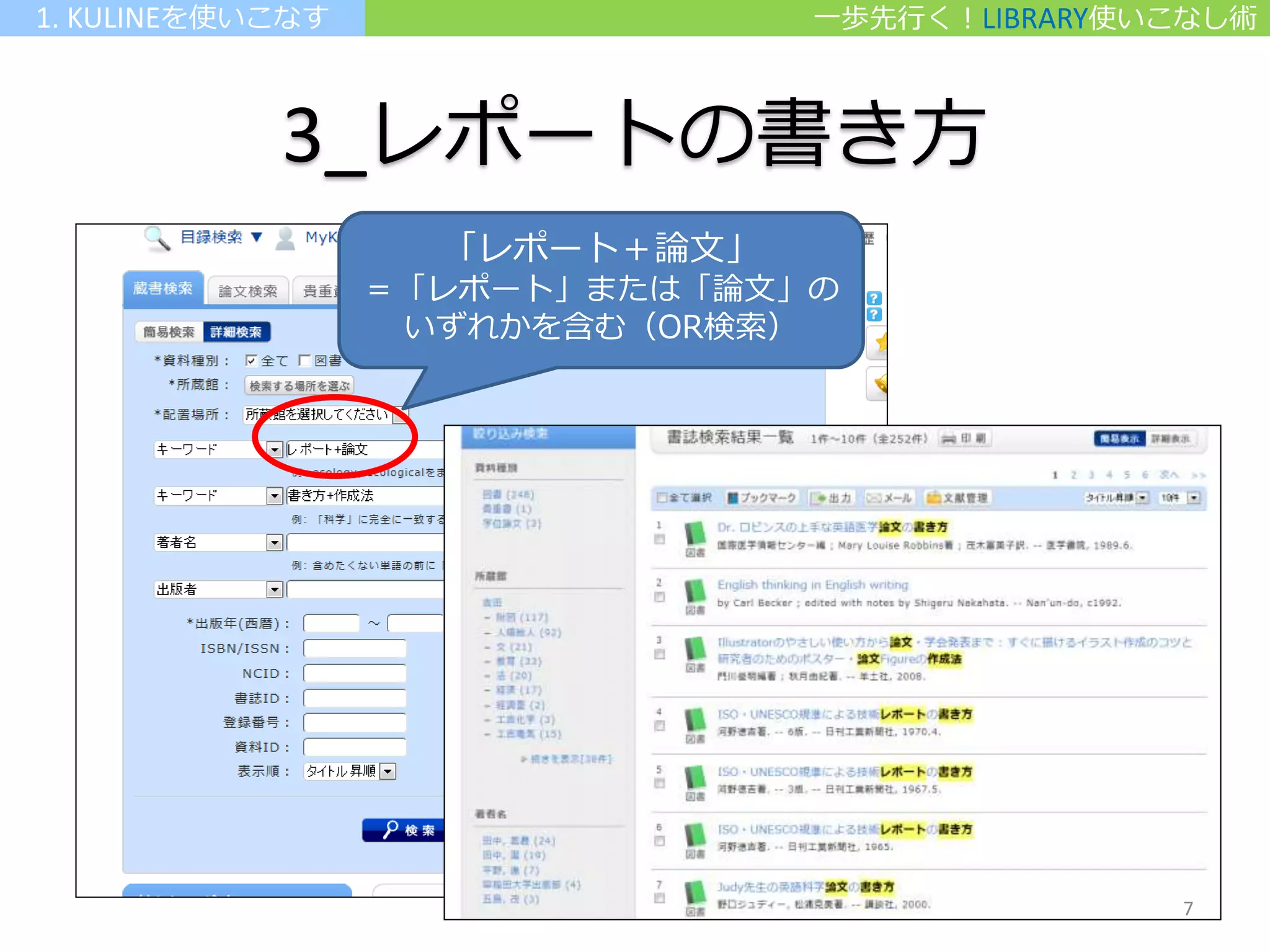Click green book icon of Judy先生 result
Image resolution: width=1270 pixels, height=952 pixels.
(x=695, y=892)
